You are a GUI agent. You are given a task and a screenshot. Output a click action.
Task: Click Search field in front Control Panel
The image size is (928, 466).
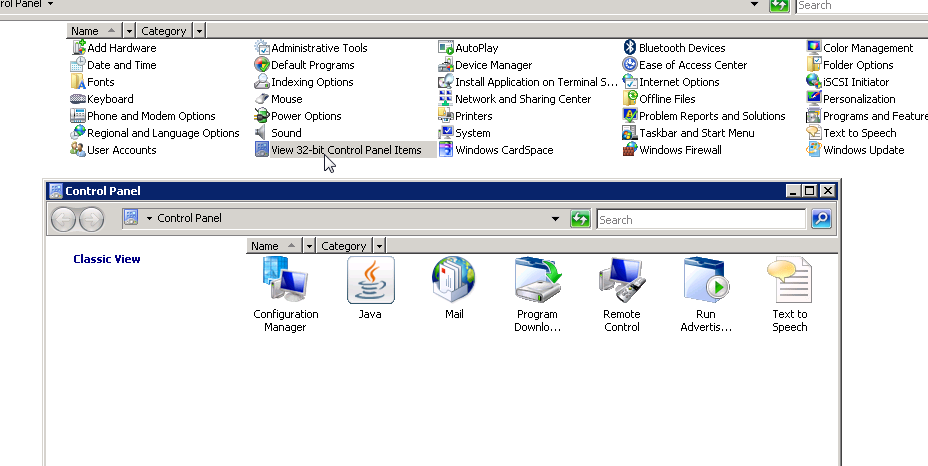coord(701,219)
